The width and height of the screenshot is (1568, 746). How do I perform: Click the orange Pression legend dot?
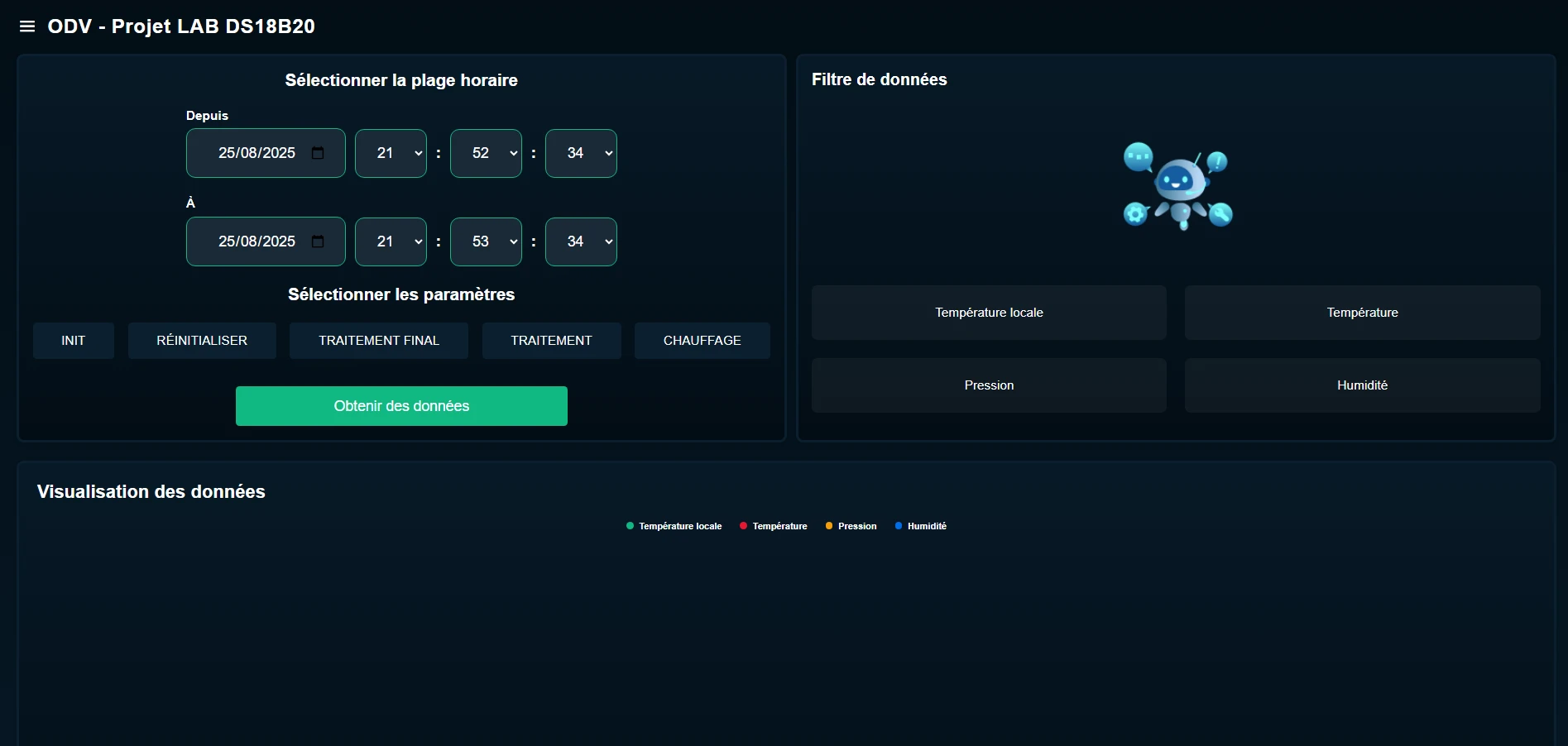click(828, 526)
